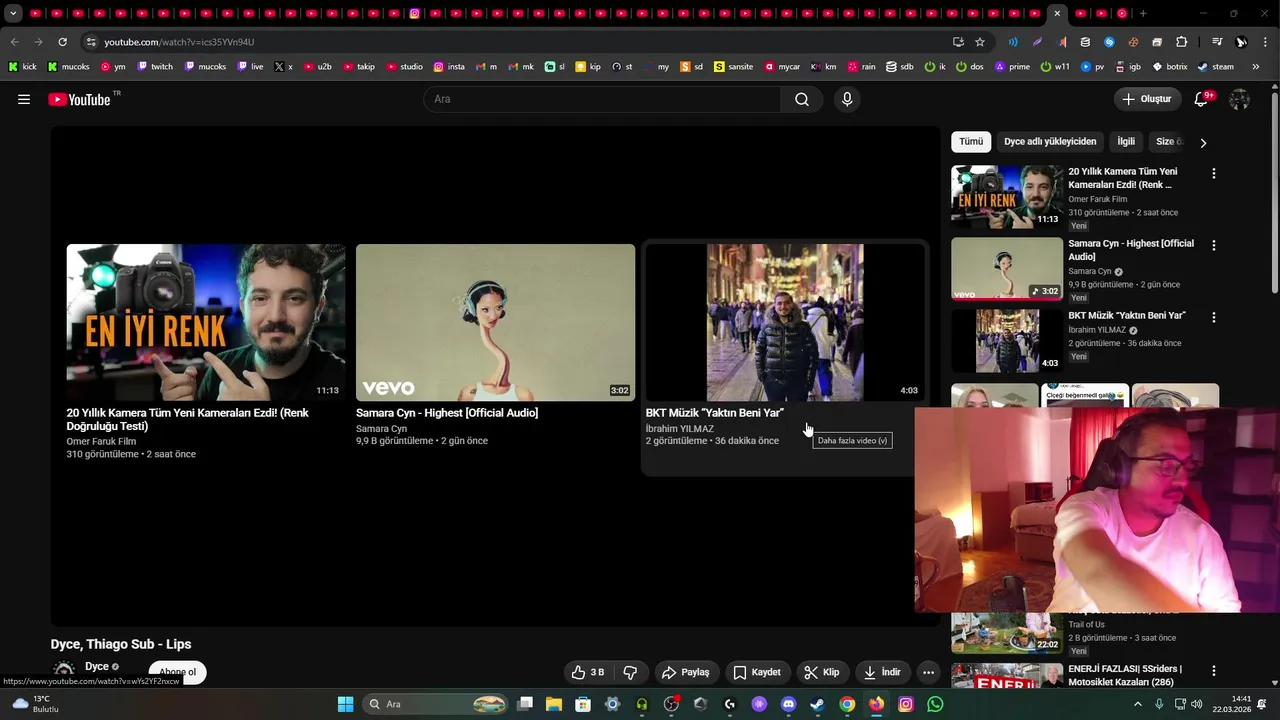Bookmark this page with the star icon
The width and height of the screenshot is (1280, 720).
980,42
